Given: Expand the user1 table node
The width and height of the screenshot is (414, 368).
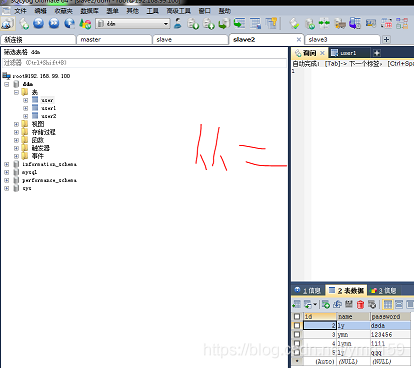Looking at the screenshot, I should [x=25, y=108].
